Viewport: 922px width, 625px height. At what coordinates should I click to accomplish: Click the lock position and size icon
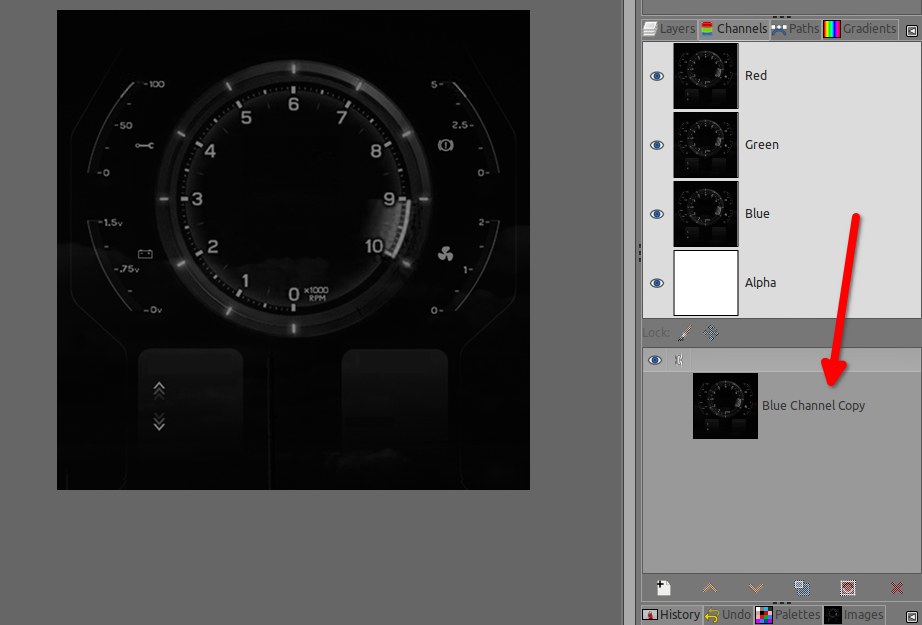coord(711,333)
